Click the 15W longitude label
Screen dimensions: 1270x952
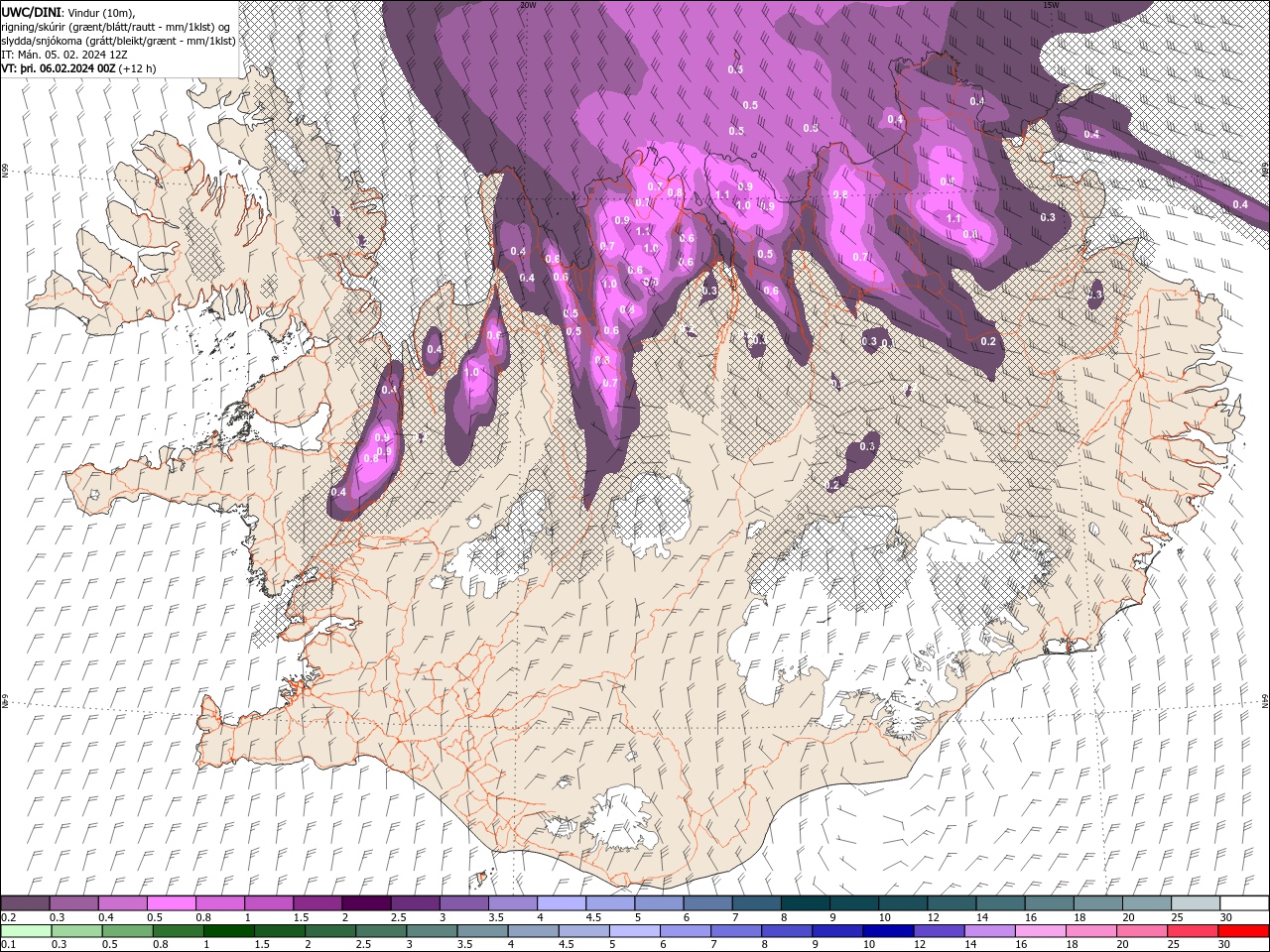click(x=1051, y=4)
